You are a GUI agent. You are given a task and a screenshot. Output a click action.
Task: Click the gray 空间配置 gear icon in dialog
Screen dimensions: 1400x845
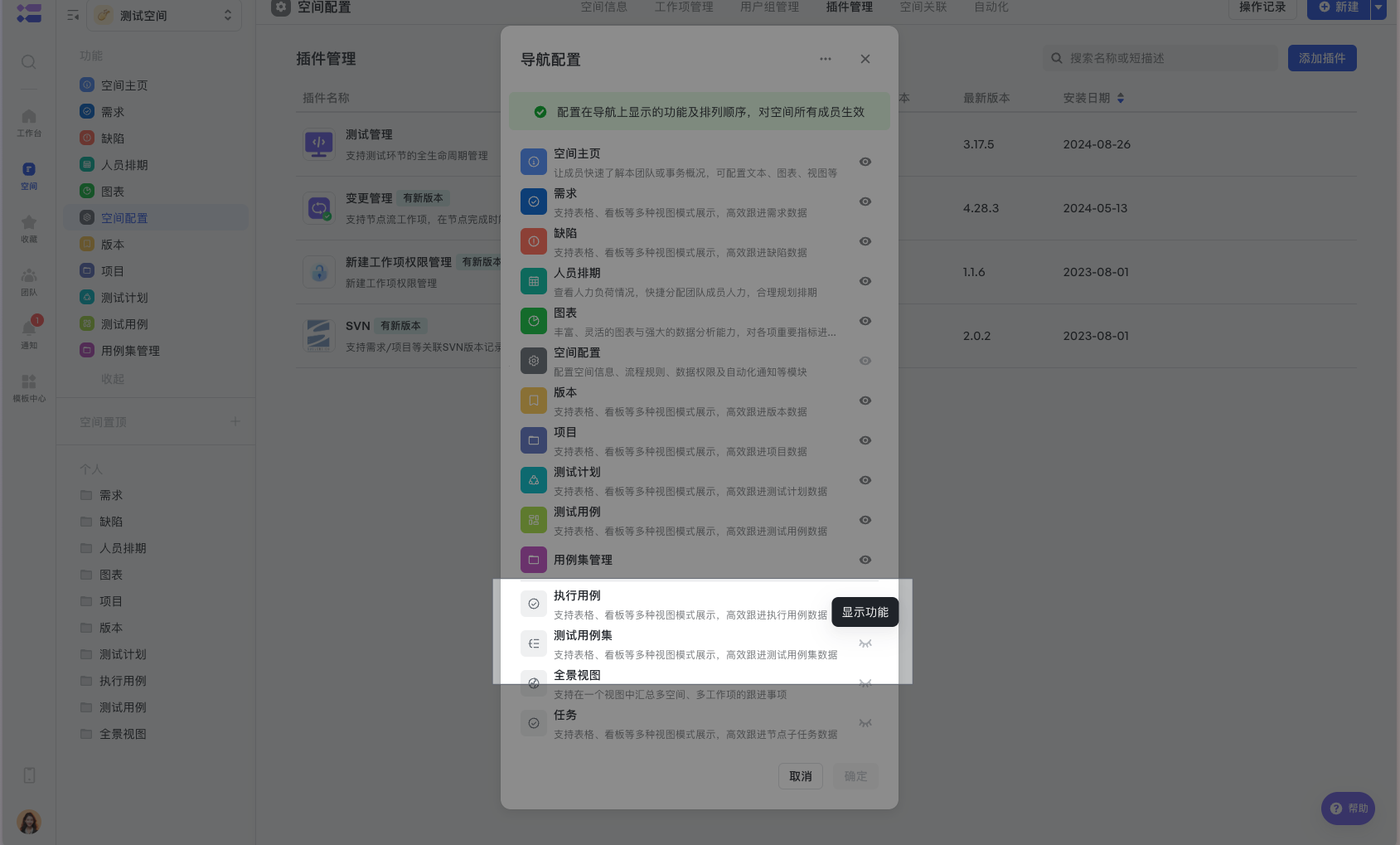click(x=533, y=361)
